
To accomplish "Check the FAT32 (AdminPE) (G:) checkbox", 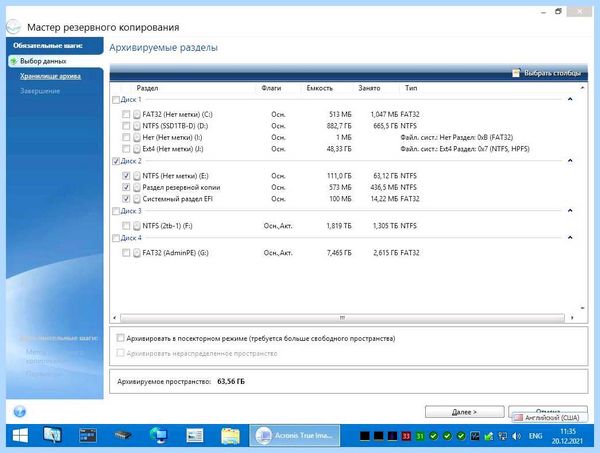I will point(126,253).
